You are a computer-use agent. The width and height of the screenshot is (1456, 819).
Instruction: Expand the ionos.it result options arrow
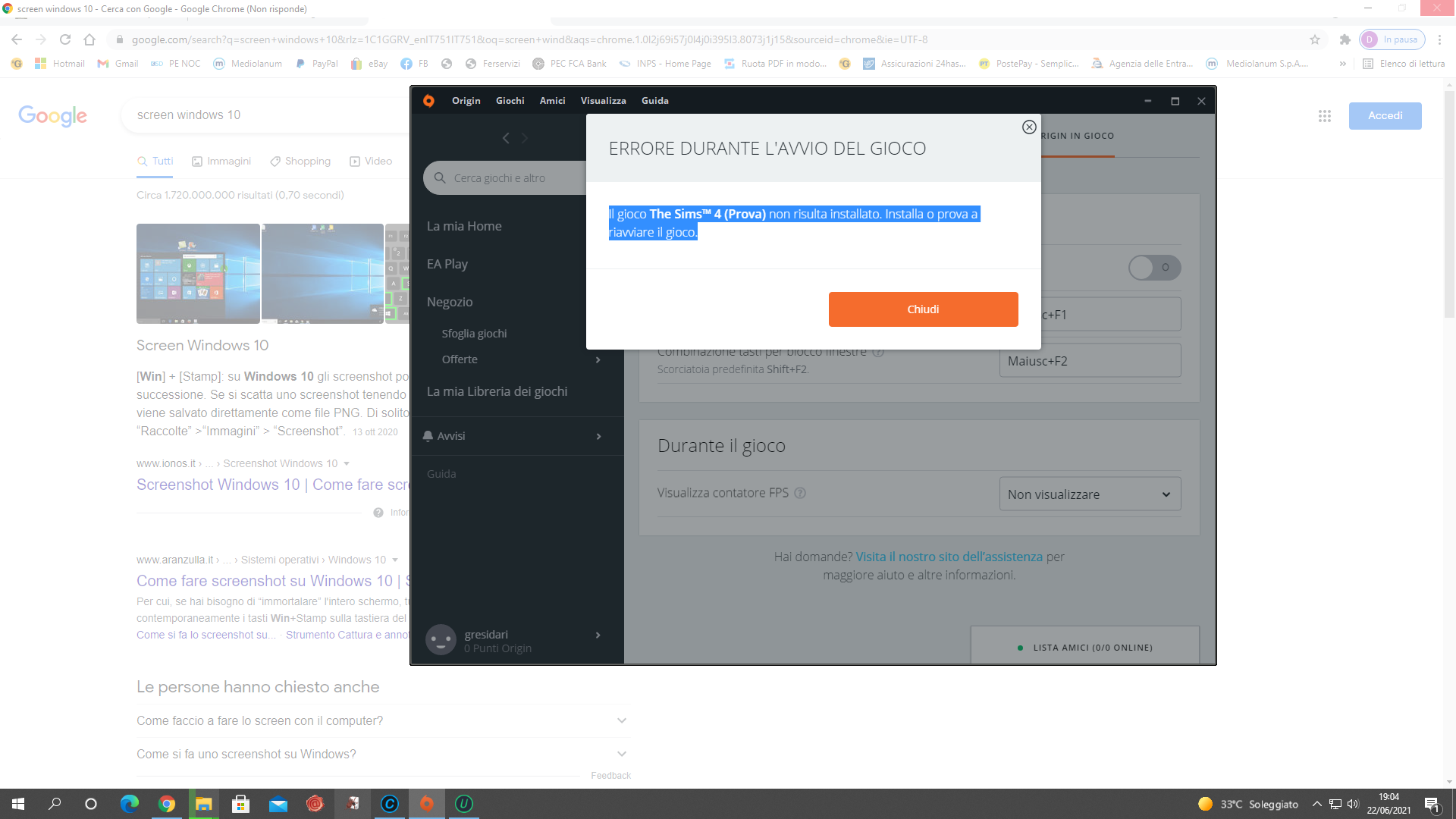click(x=347, y=463)
